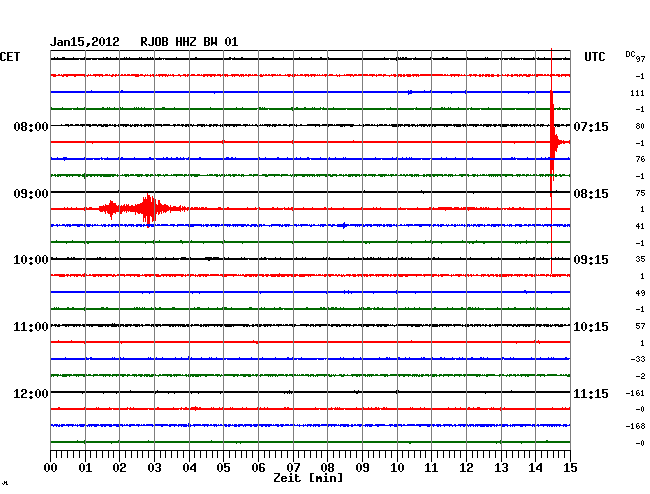Click the "UTC" timezone label

(594, 57)
